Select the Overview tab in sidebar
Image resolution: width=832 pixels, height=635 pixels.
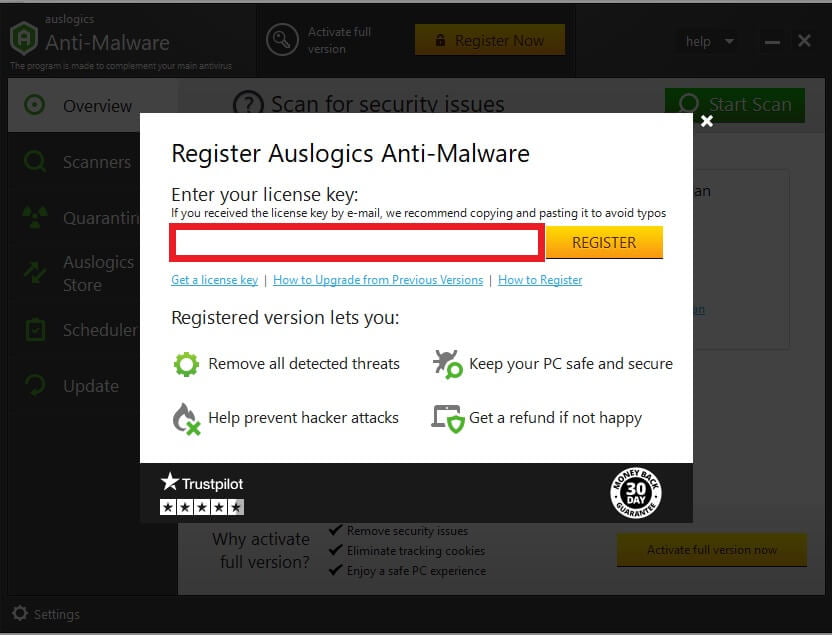(93, 106)
